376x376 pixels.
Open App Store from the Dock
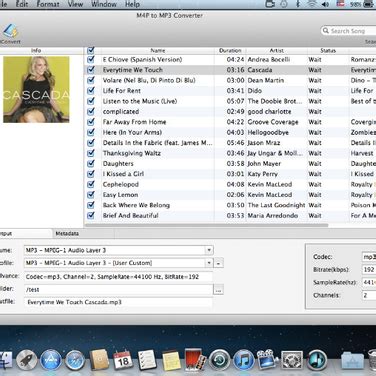[51, 360]
